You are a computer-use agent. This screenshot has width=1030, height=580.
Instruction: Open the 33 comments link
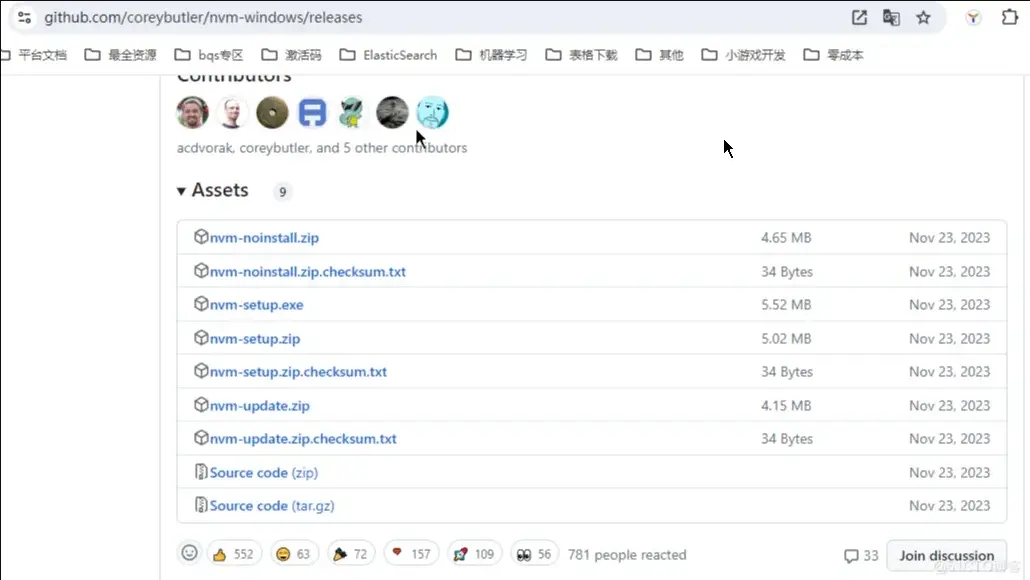(861, 556)
